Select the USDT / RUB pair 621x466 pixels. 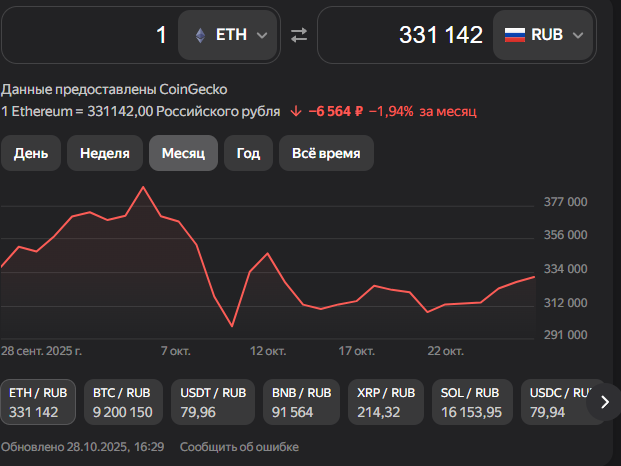click(x=210, y=402)
